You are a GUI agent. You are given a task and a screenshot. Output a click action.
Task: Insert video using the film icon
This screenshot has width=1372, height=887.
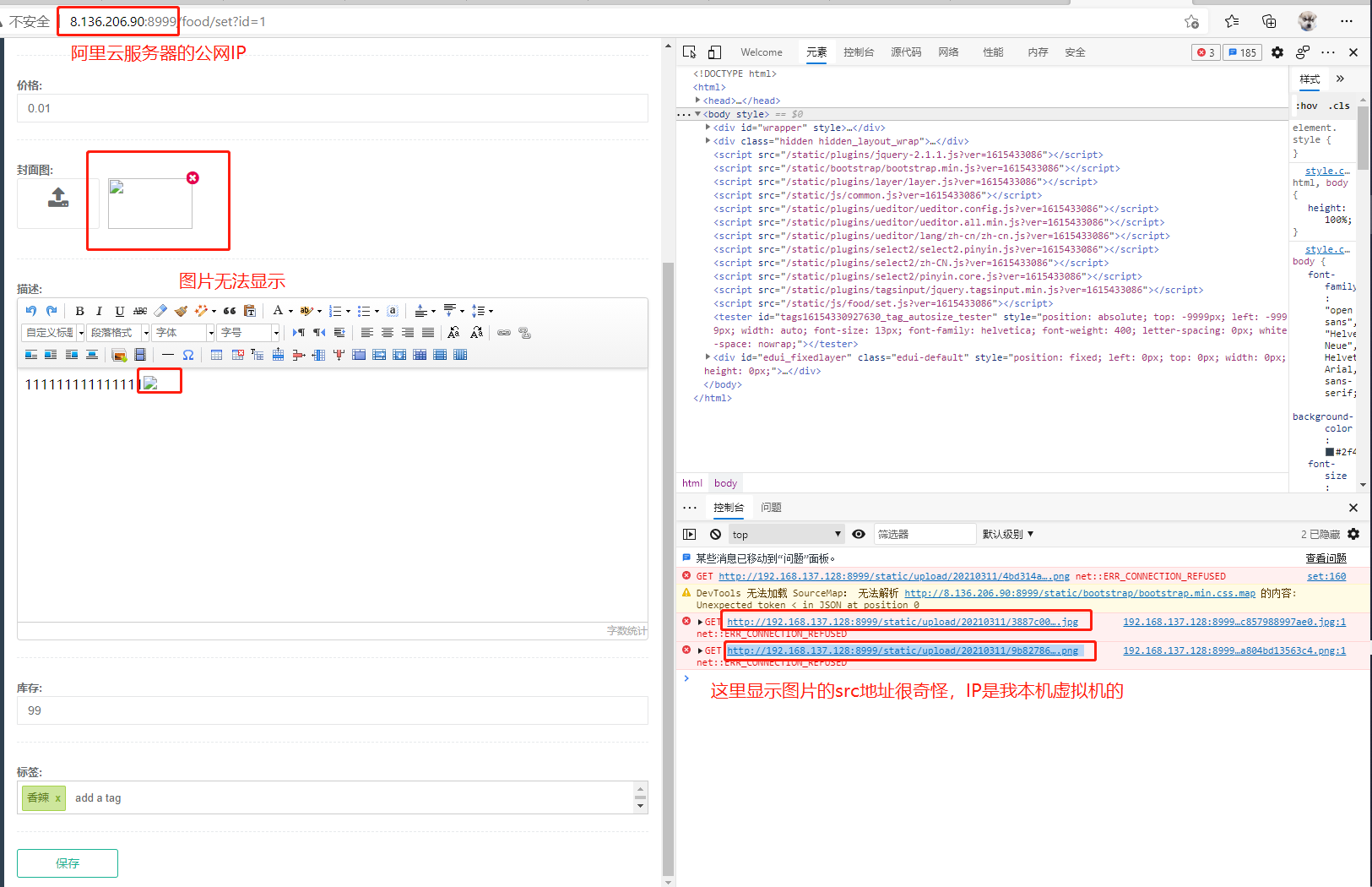coord(140,355)
